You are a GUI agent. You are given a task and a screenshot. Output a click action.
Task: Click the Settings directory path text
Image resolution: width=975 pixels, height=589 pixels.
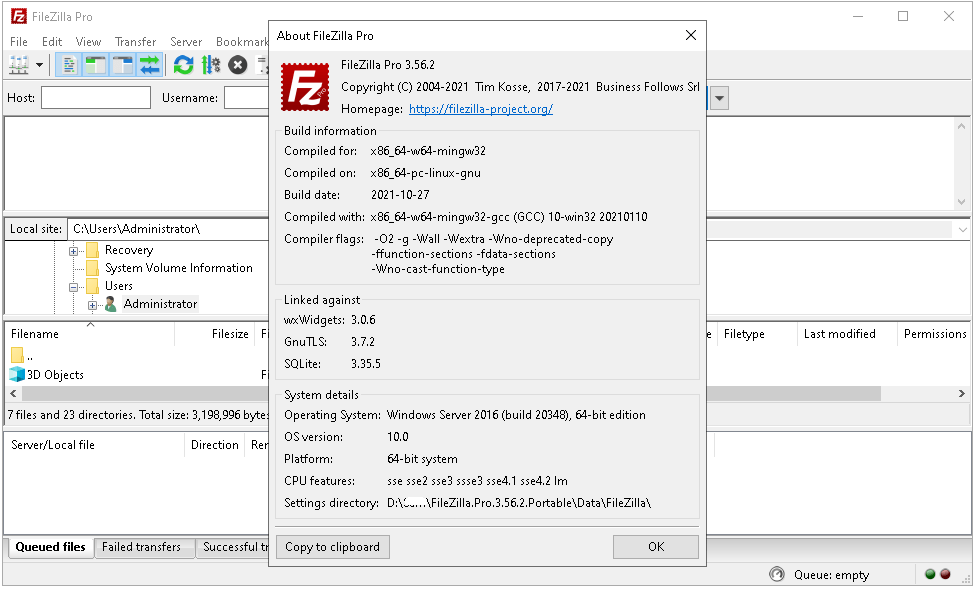click(x=519, y=503)
